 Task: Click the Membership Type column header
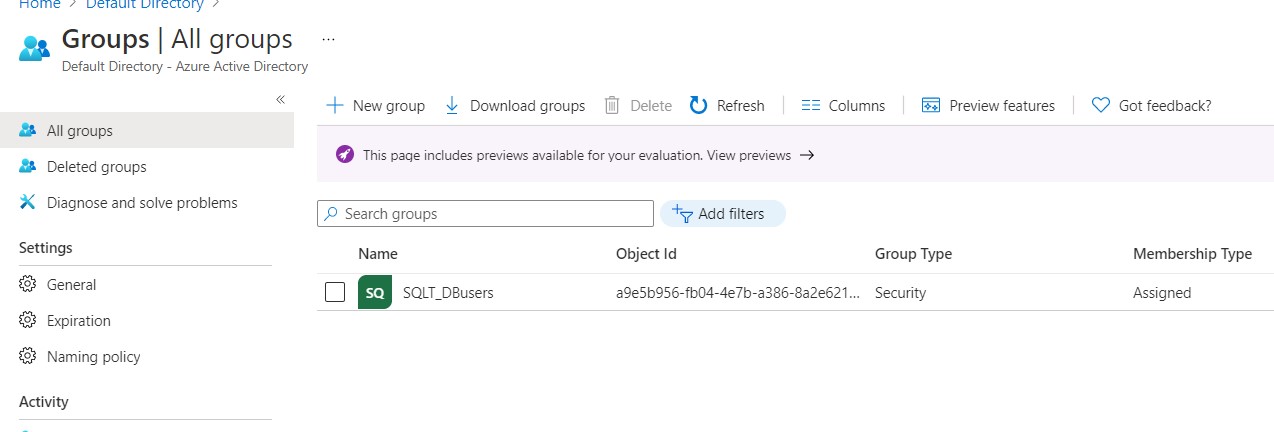point(1192,254)
